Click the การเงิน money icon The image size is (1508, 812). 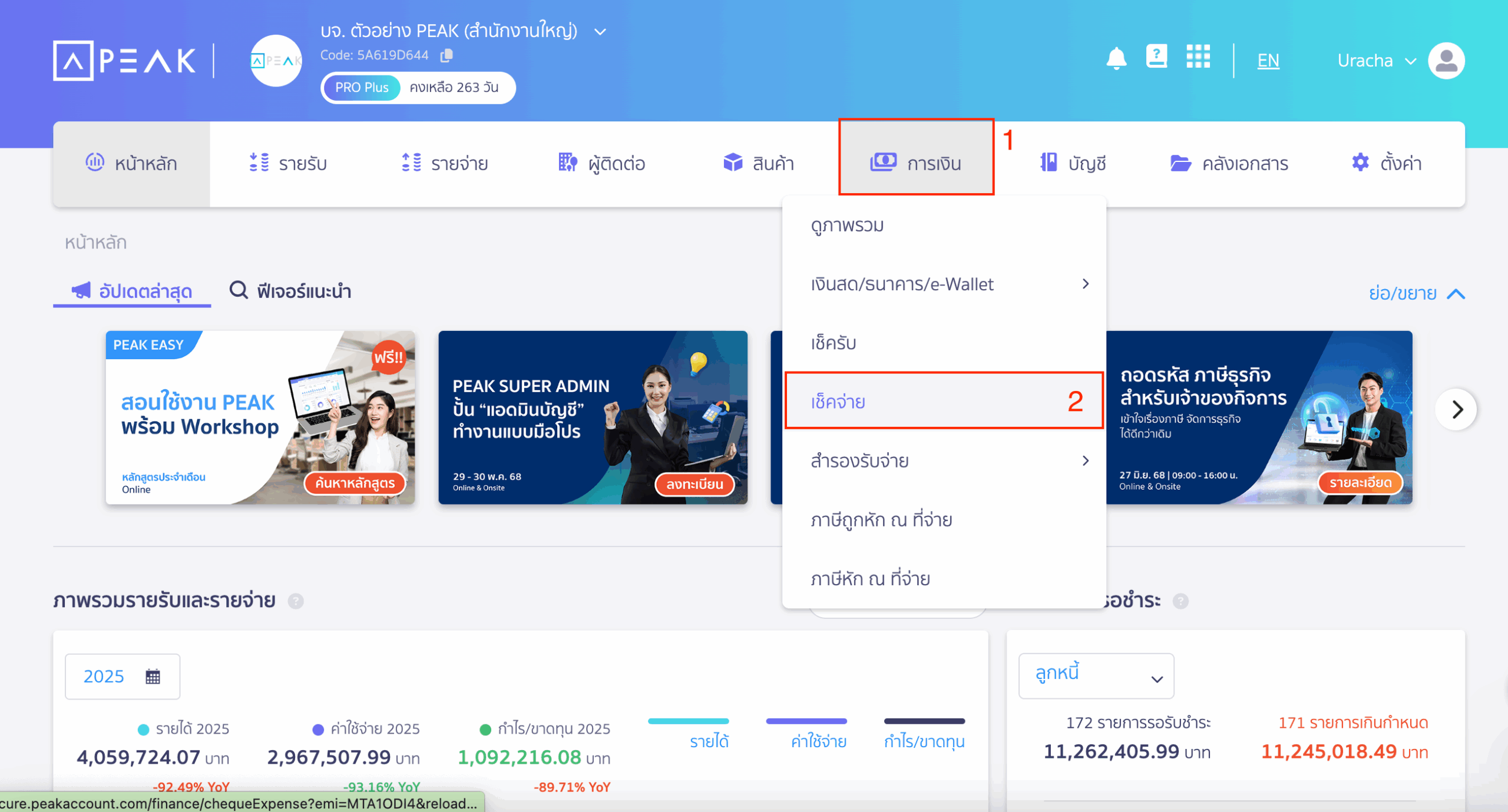point(883,162)
